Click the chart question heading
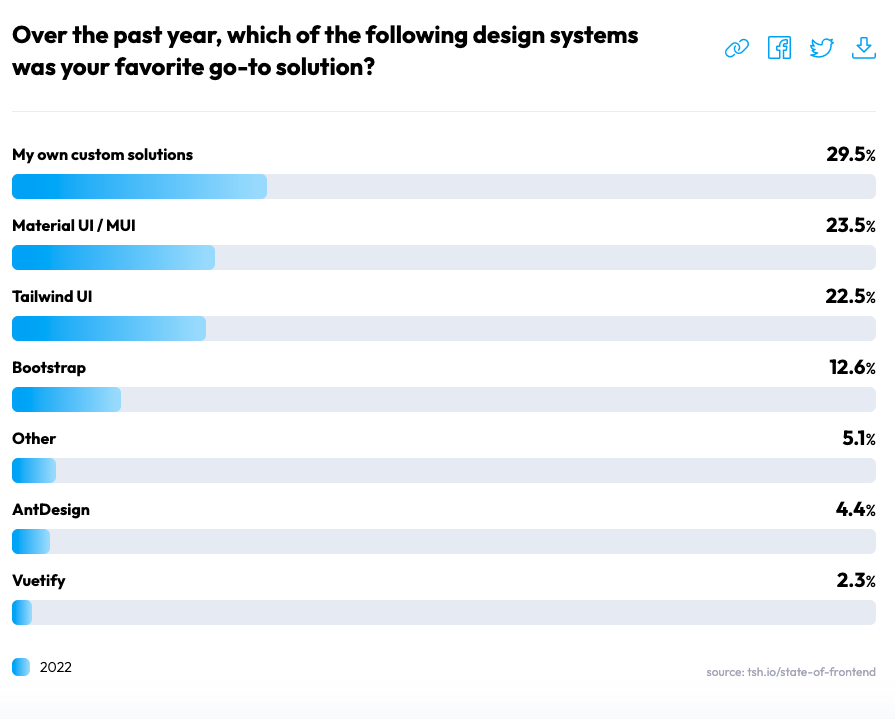This screenshot has width=895, height=719. (x=325, y=51)
